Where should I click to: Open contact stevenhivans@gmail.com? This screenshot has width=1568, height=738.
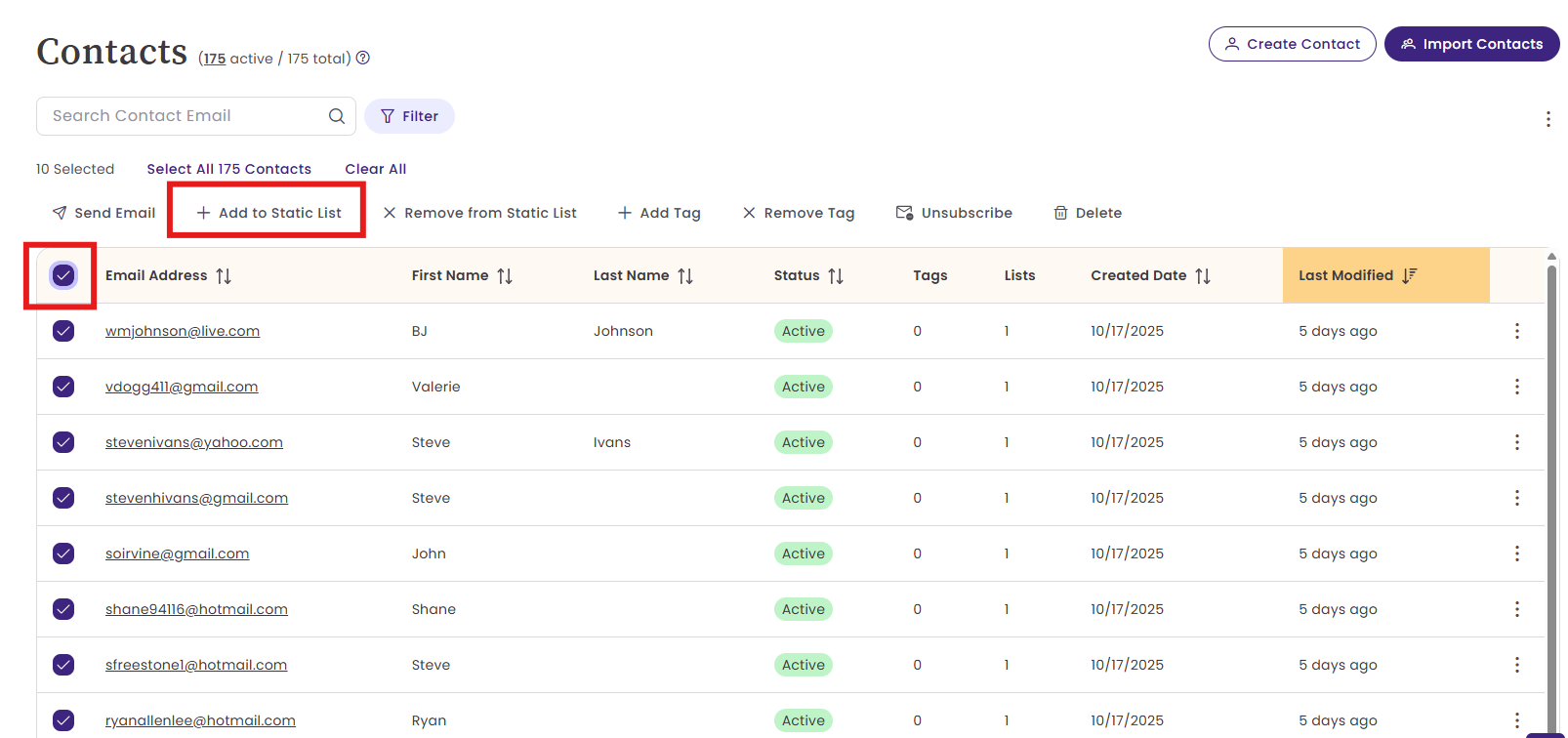tap(196, 498)
